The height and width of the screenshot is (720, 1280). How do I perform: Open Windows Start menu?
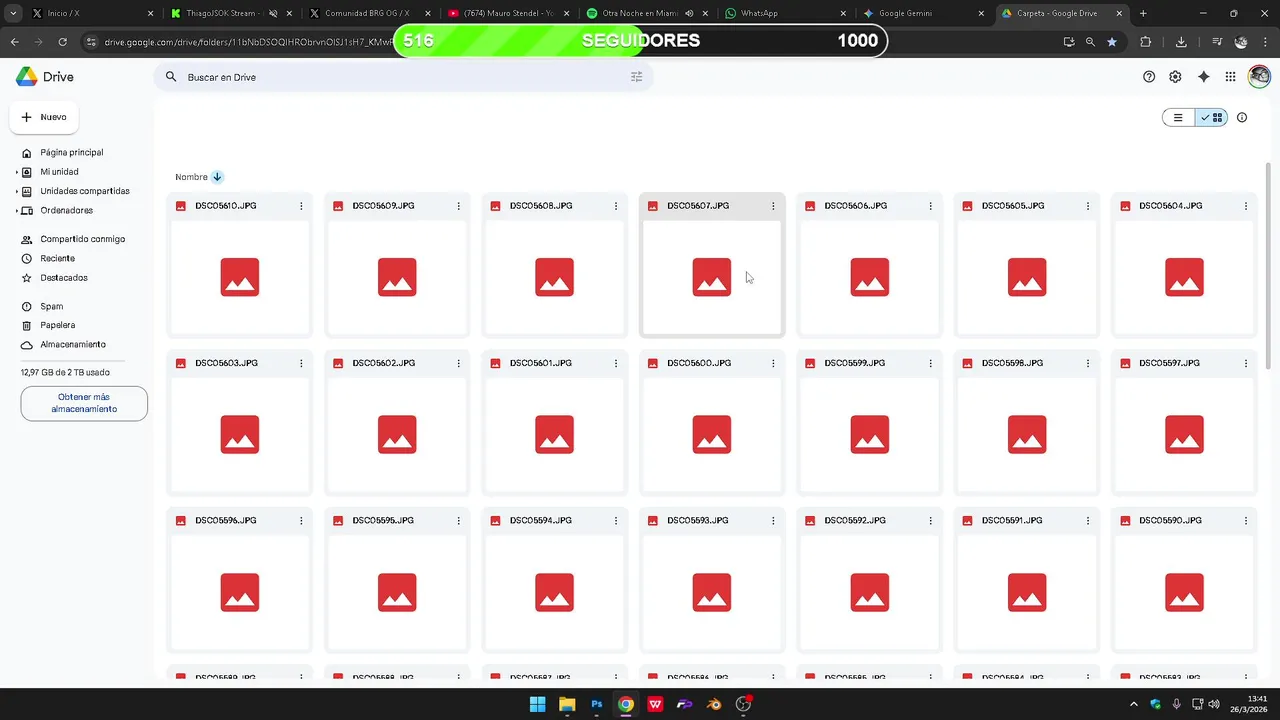[x=537, y=704]
